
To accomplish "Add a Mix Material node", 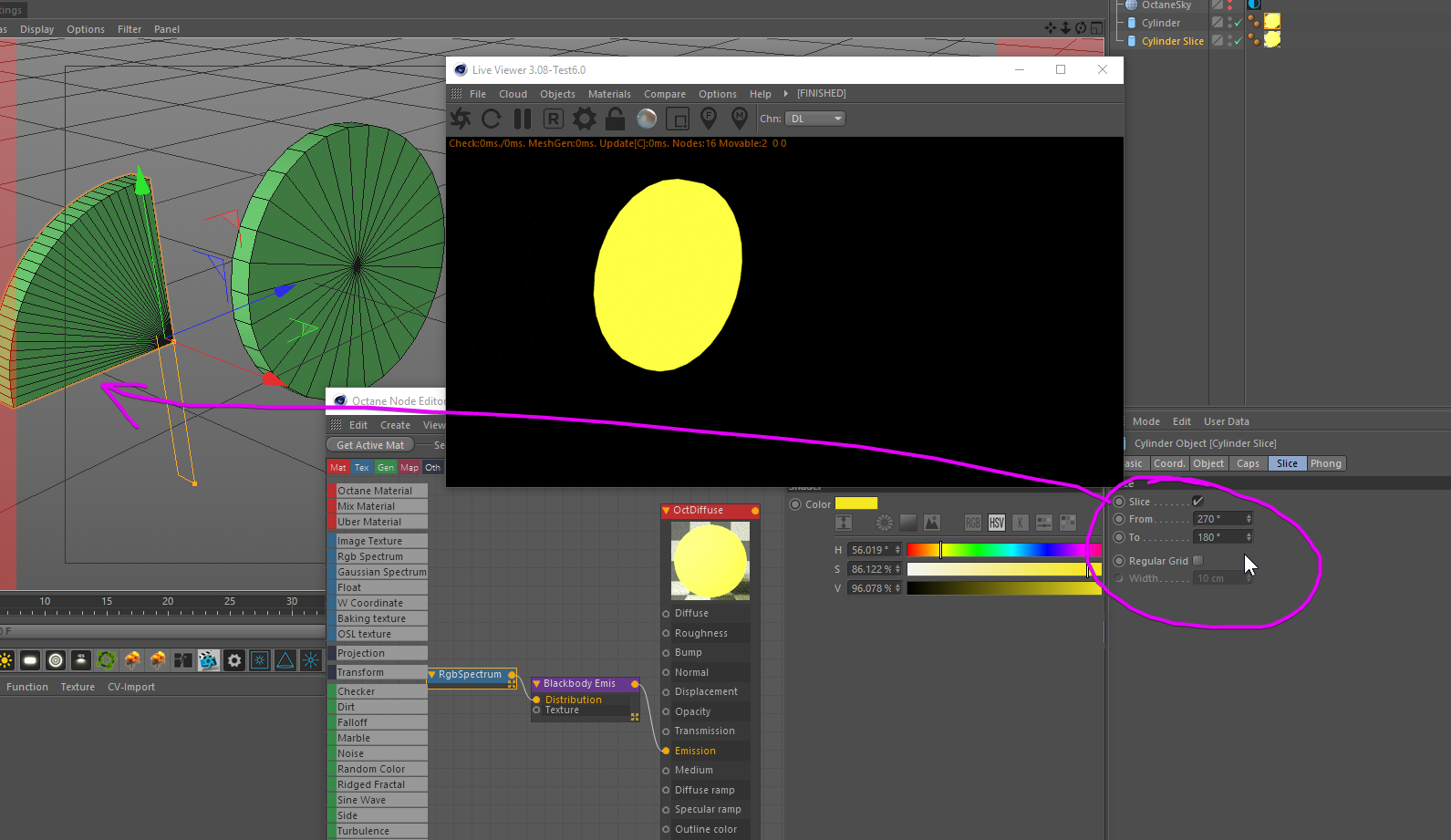I will click(x=378, y=506).
